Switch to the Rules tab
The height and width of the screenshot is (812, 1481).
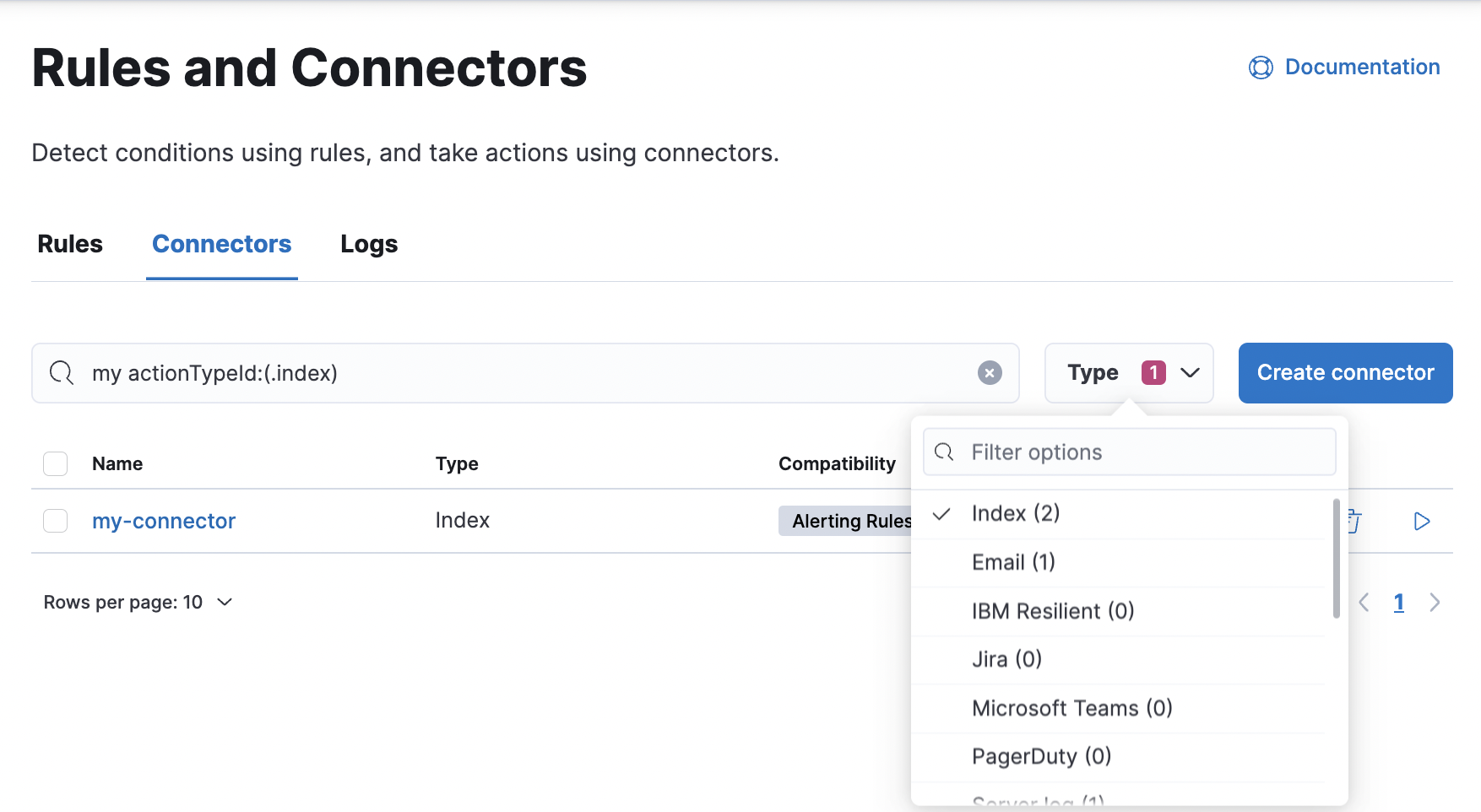(69, 244)
